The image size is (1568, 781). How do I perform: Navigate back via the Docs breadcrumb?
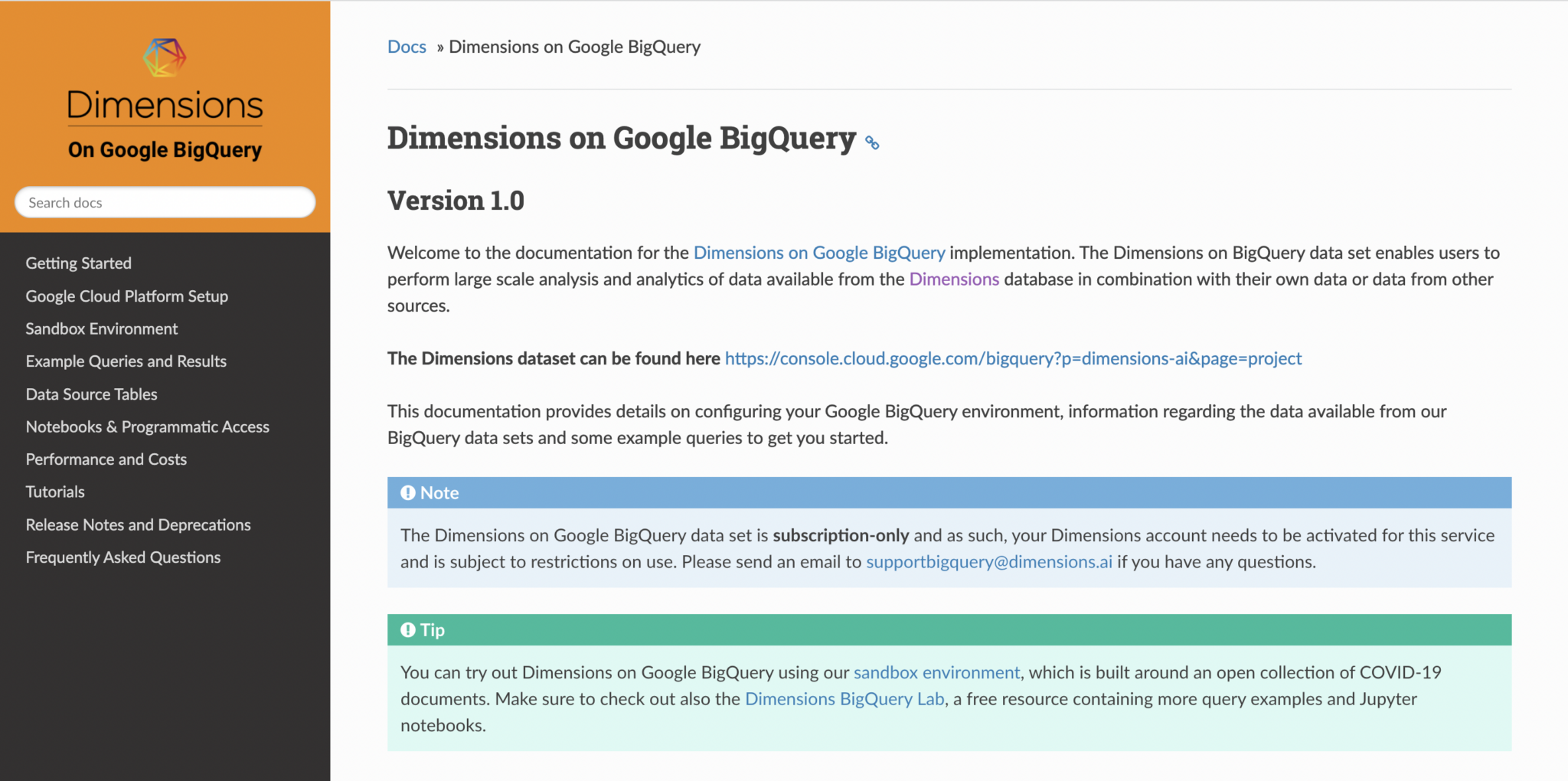pyautogui.click(x=407, y=46)
